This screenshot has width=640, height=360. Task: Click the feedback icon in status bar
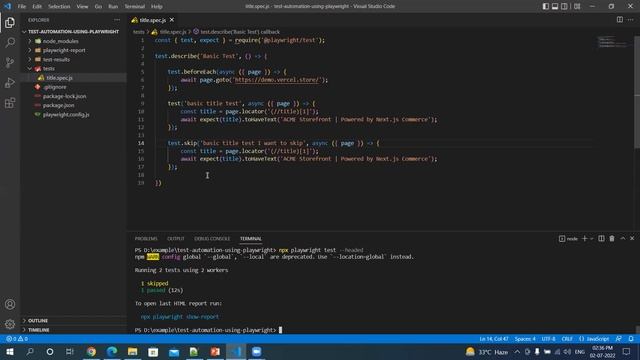(619, 339)
